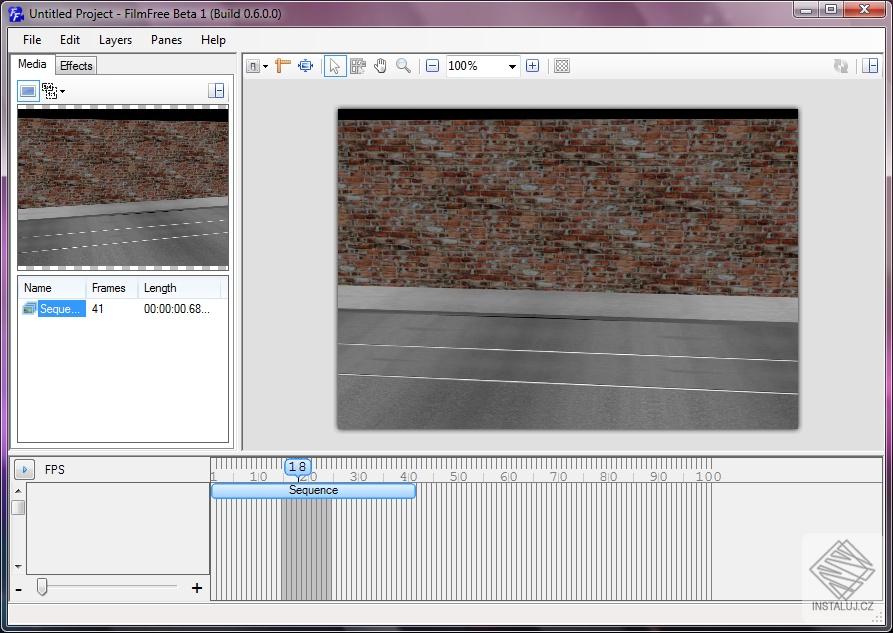Toggle the checkerboard transparency background icon
The image size is (893, 633).
click(561, 66)
